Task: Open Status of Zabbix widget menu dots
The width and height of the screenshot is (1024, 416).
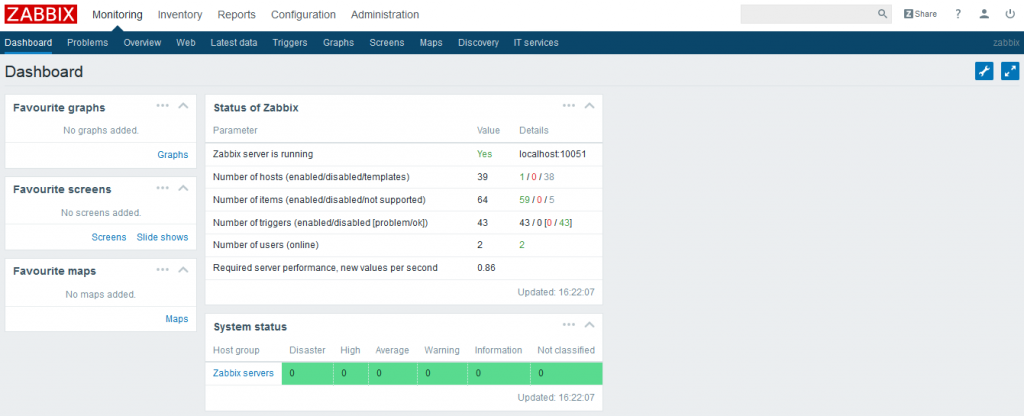Action: [x=569, y=105]
